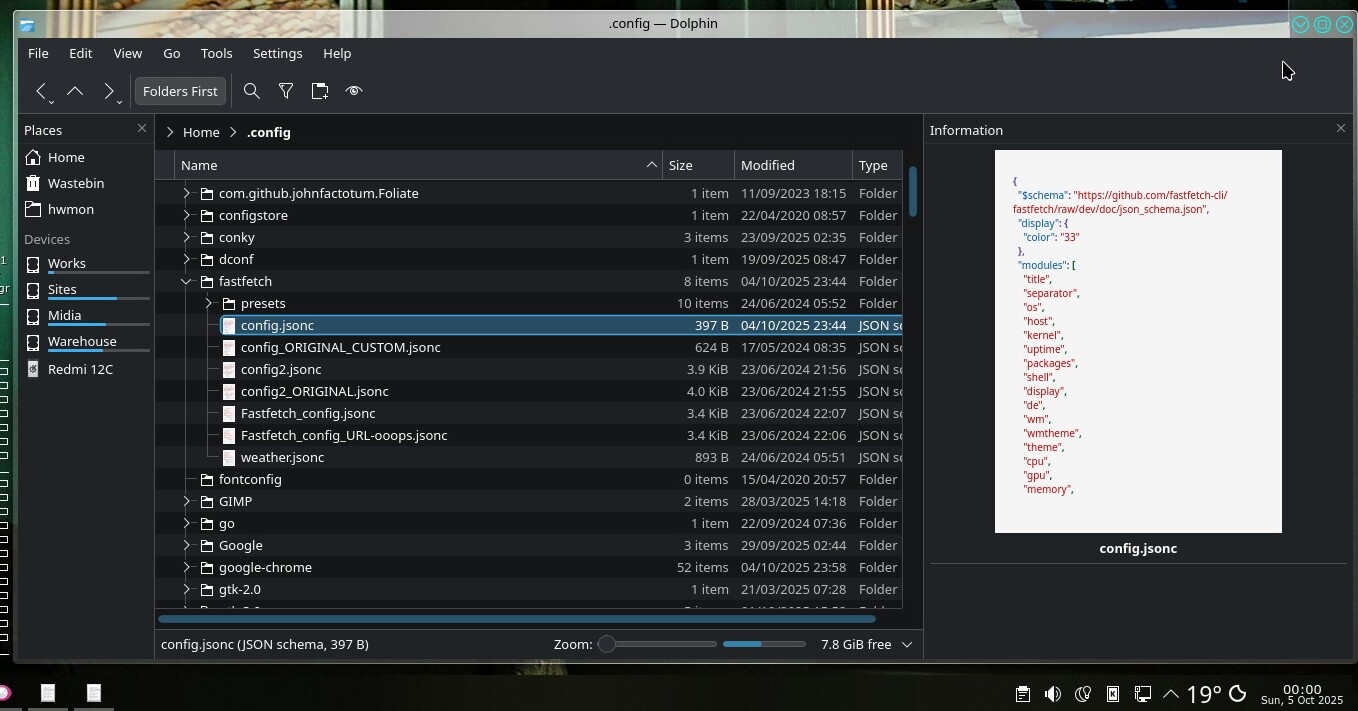The image size is (1358, 711).
Task: Open the Tools menu
Action: click(x=216, y=53)
